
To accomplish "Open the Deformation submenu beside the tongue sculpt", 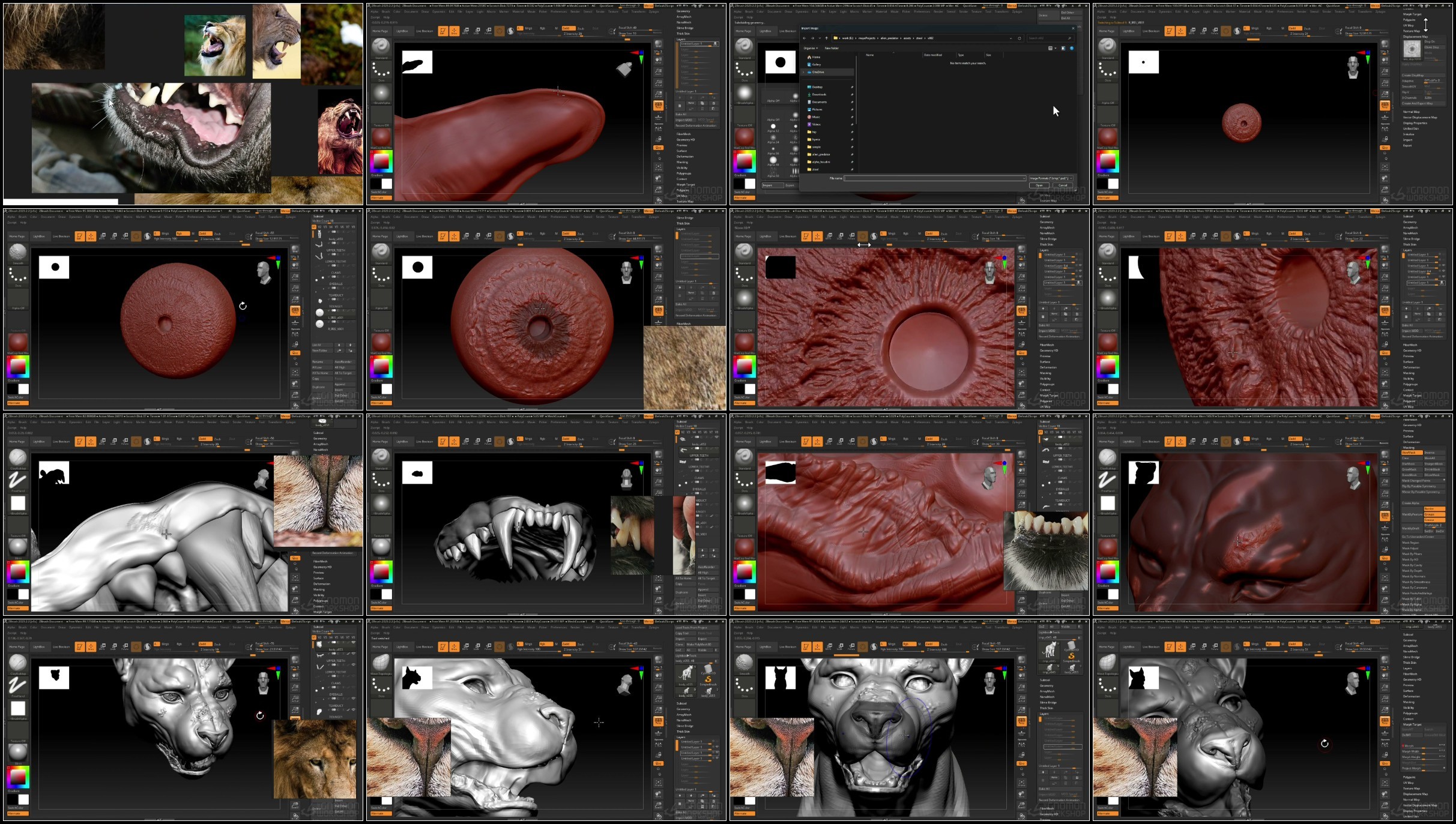I will point(685,157).
